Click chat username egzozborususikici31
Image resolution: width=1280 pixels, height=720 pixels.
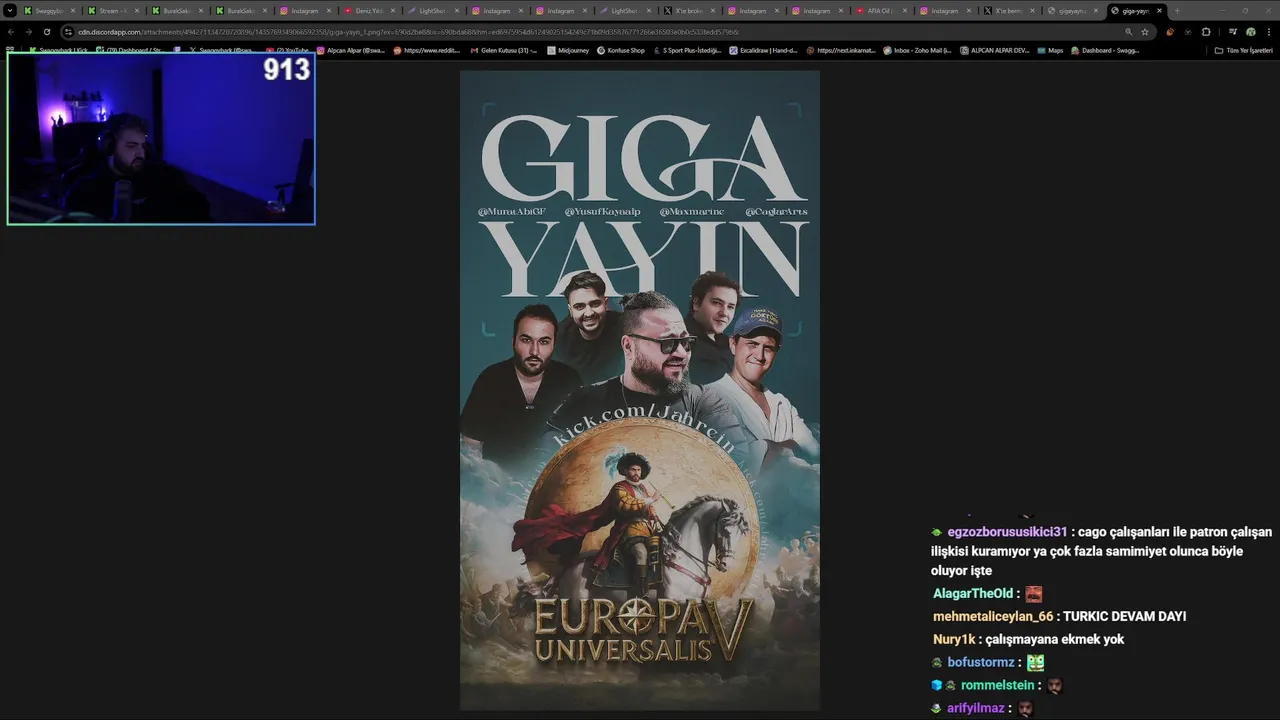[x=1007, y=532]
